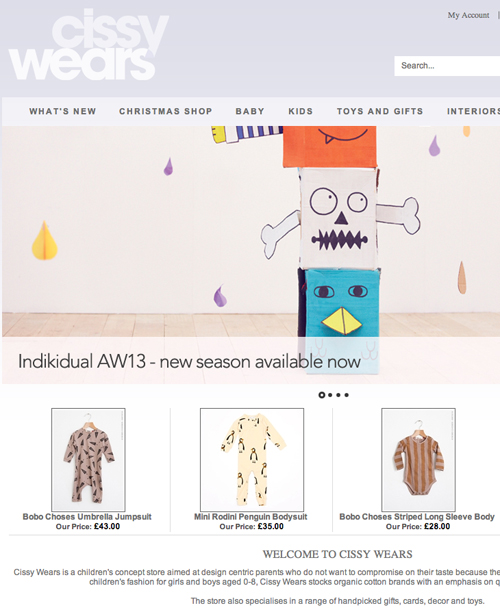The height and width of the screenshot is (610, 500).
Task: Open the Umbrella Jumpsuit product image
Action: tap(88, 459)
